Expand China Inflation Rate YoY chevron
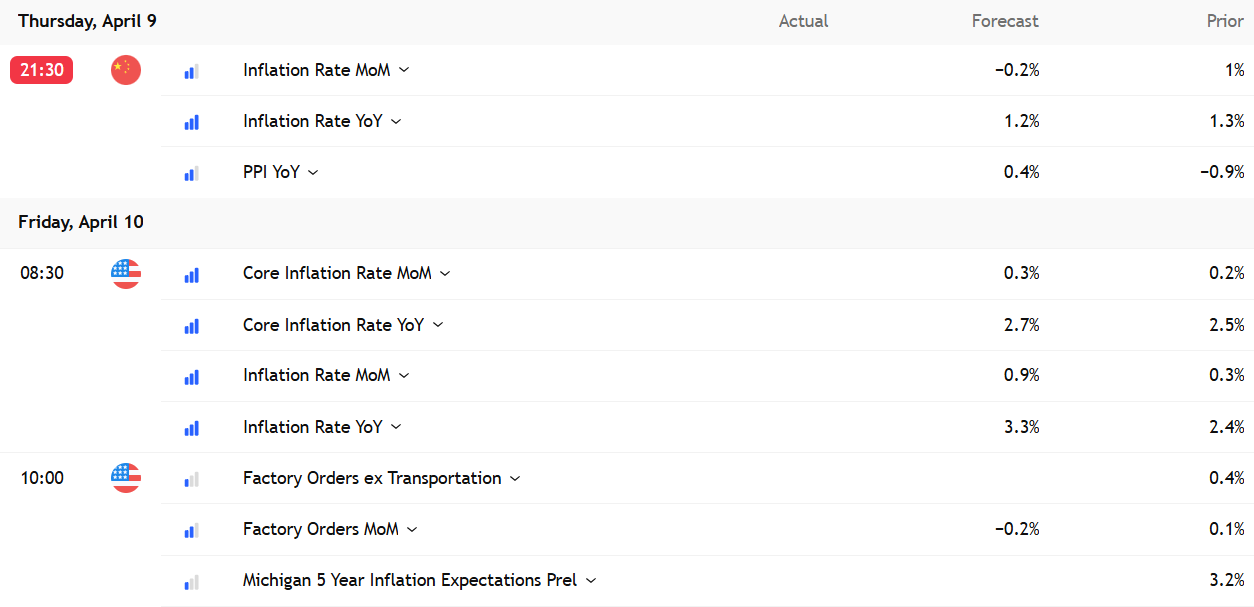The image size is (1254, 607). [x=396, y=121]
